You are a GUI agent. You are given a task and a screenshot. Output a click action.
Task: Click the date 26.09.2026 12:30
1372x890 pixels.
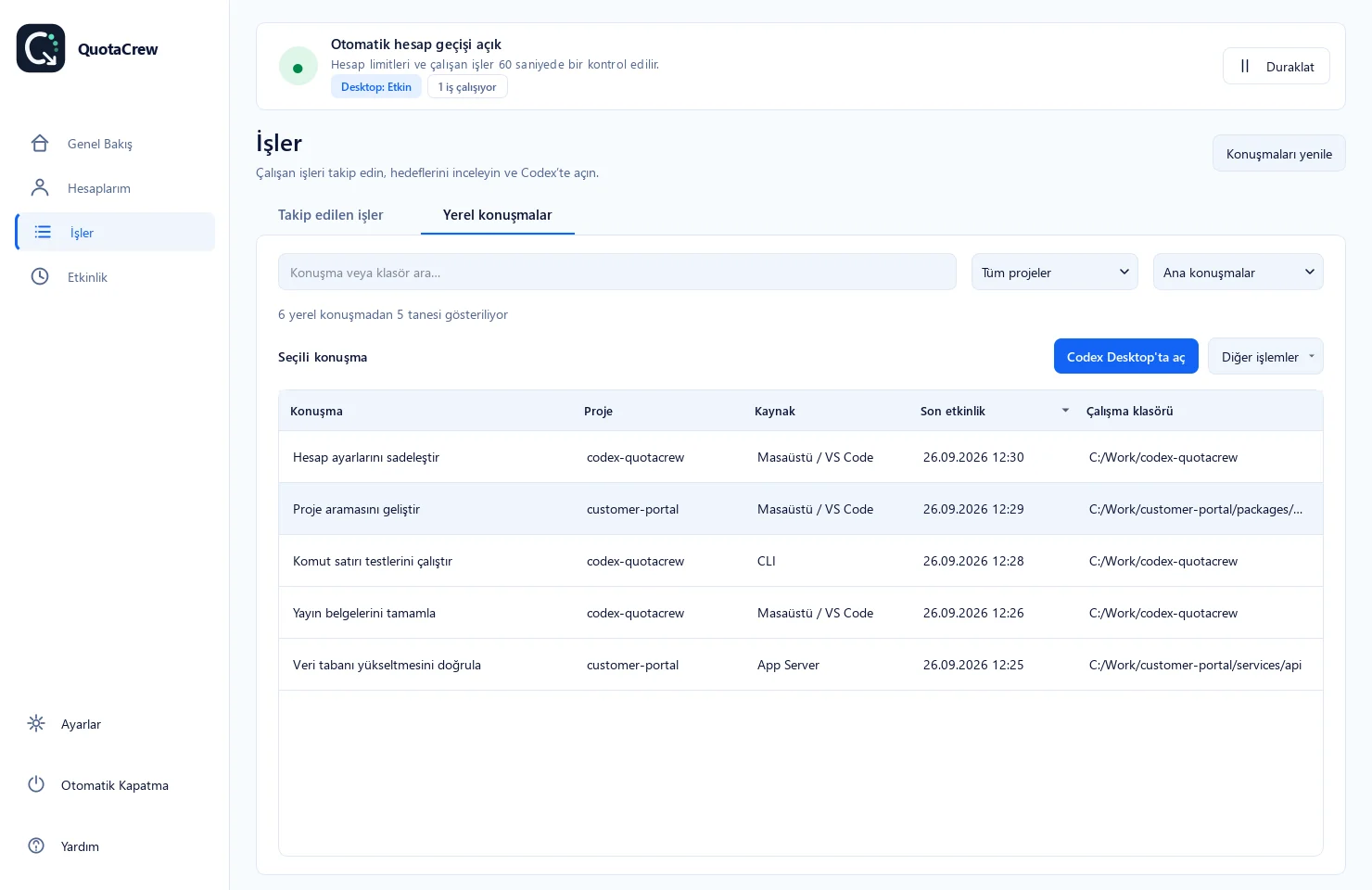tap(973, 457)
